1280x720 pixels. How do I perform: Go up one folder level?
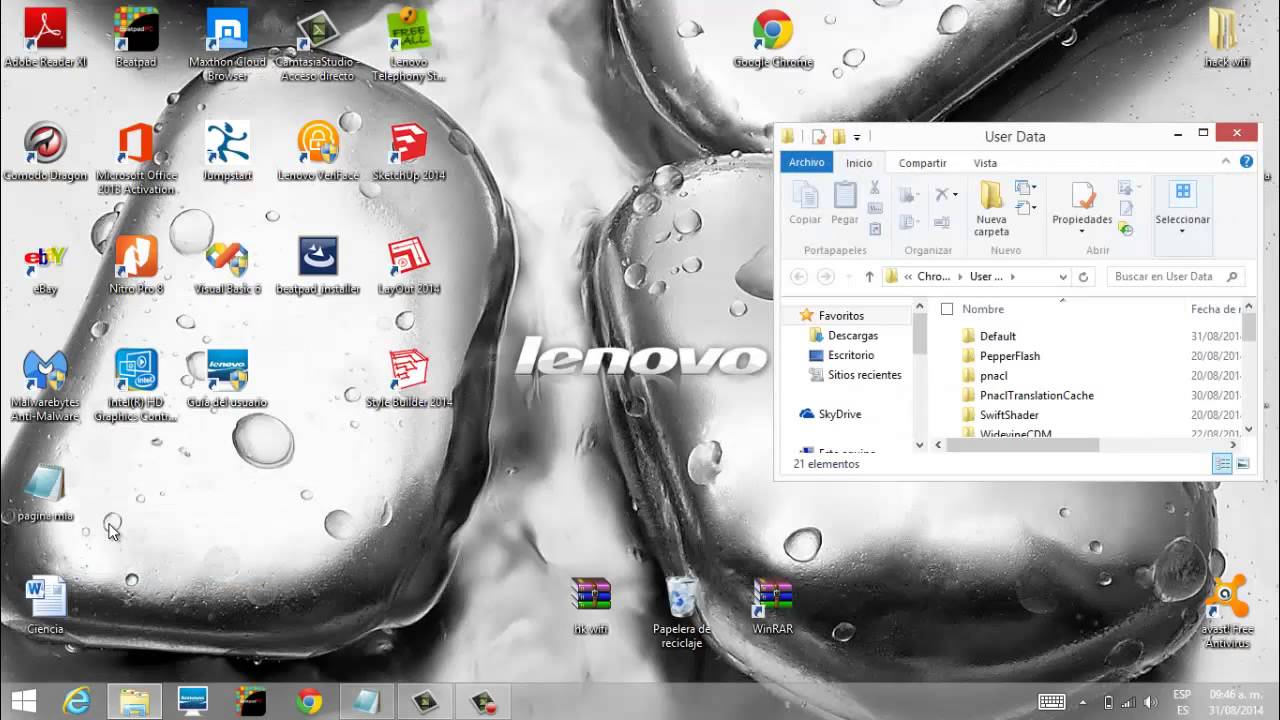869,277
